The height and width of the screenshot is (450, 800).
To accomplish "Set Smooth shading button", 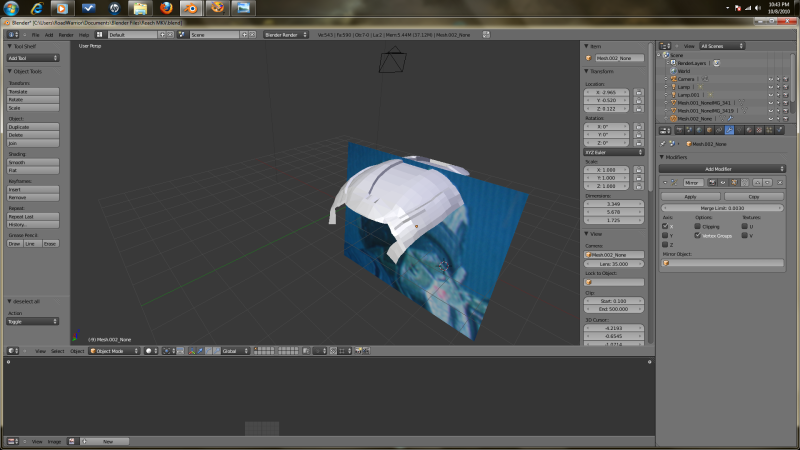I will (33, 162).
